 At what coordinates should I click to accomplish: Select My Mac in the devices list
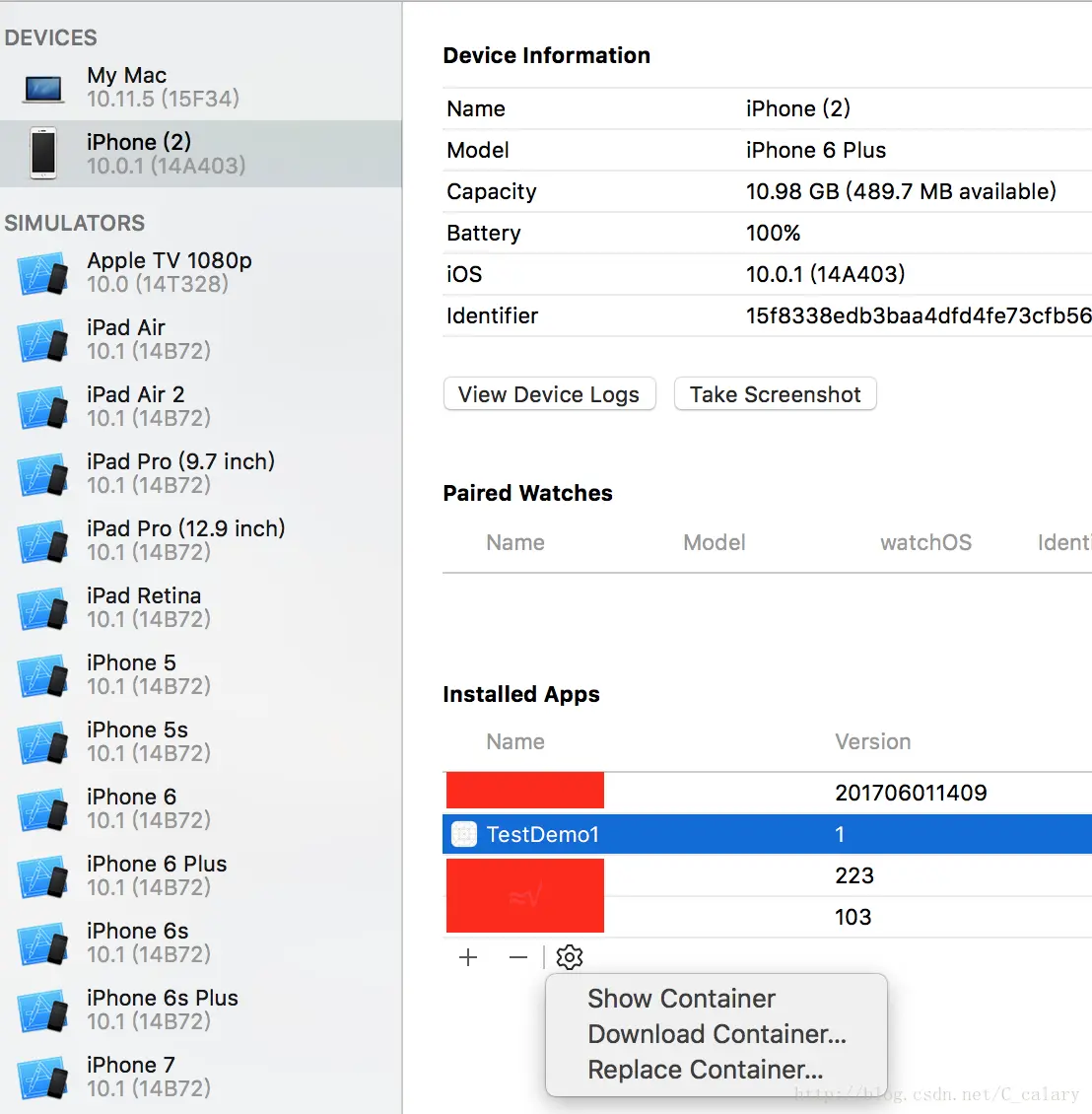(201, 88)
